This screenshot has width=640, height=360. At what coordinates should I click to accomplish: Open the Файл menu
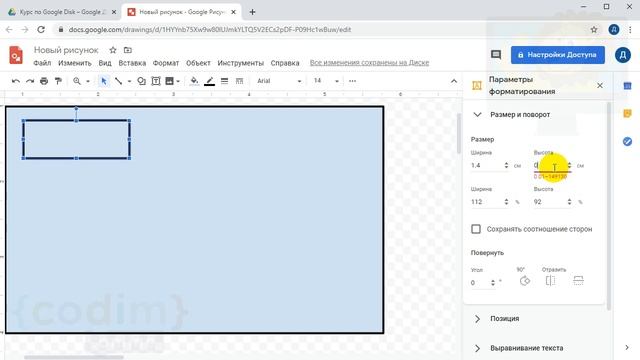tap(42, 63)
